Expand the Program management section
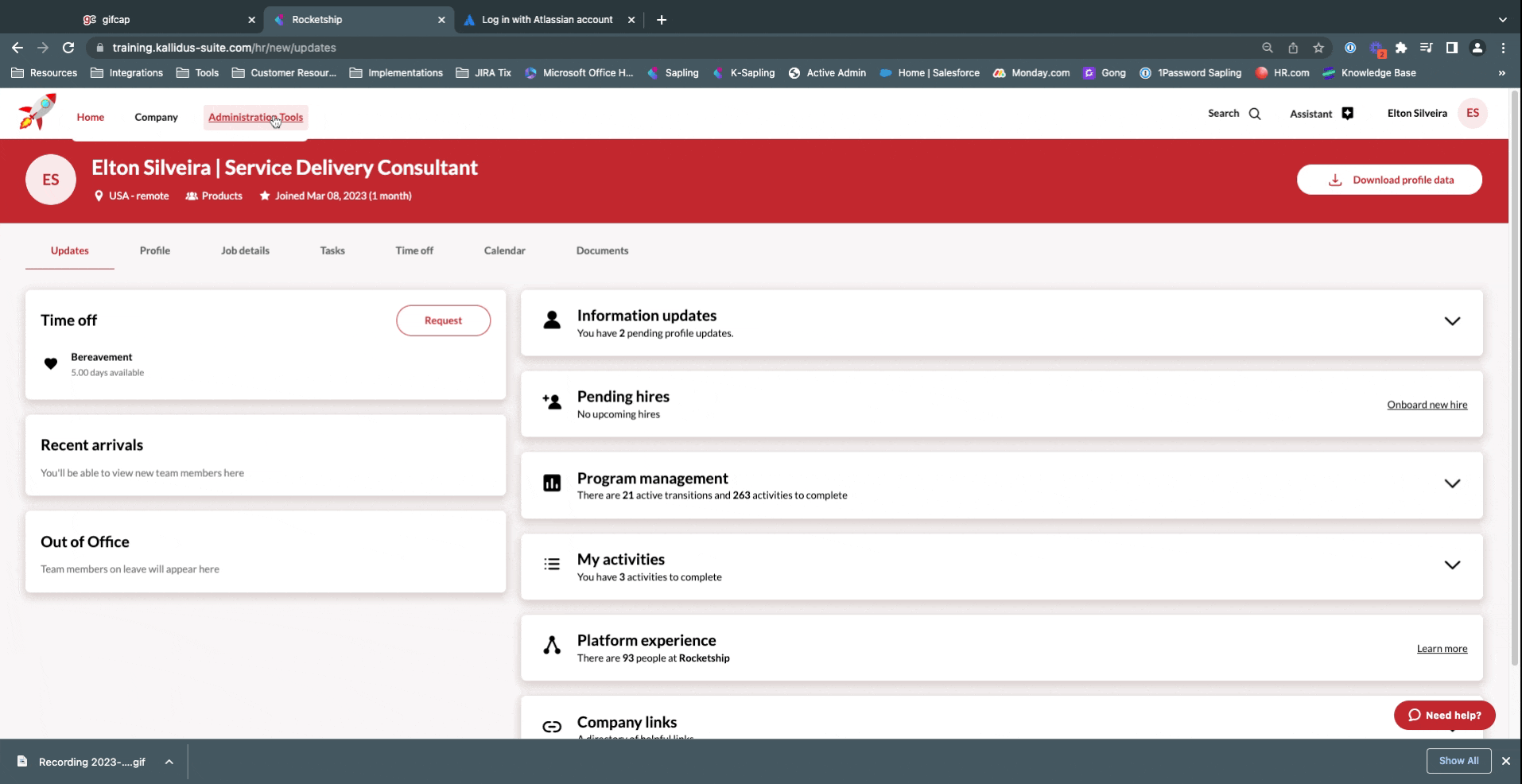This screenshot has width=1522, height=784. tap(1452, 483)
